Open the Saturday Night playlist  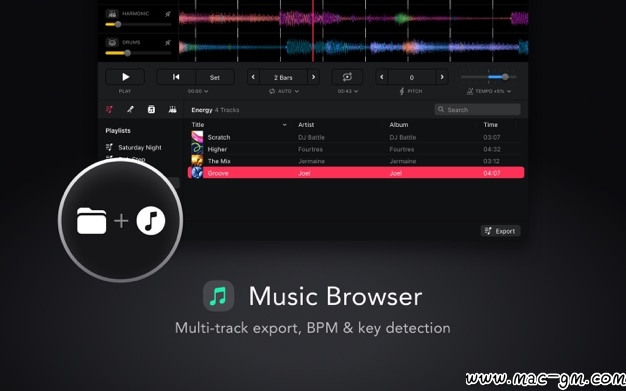click(x=140, y=147)
